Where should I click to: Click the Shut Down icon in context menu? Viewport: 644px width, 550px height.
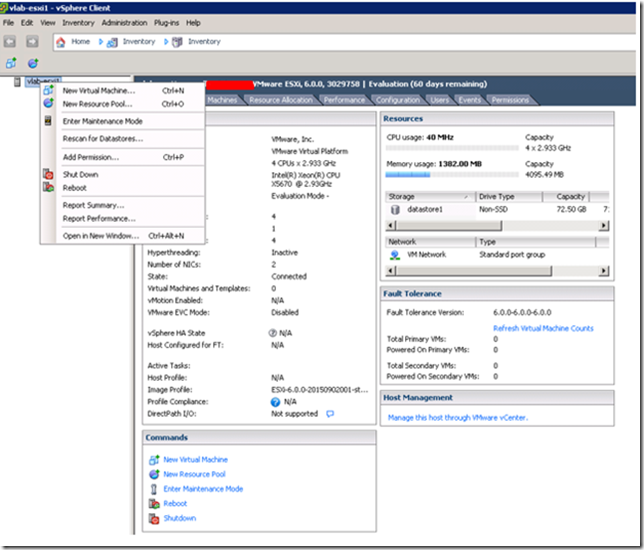tap(48, 174)
